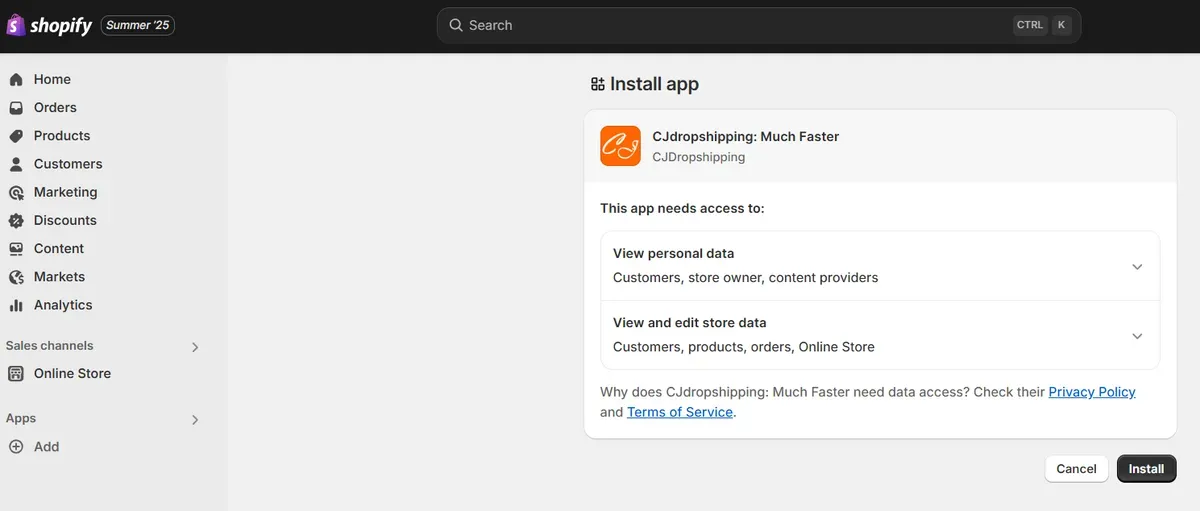This screenshot has height=511, width=1200.
Task: Cancel the app installation
Action: coord(1076,469)
